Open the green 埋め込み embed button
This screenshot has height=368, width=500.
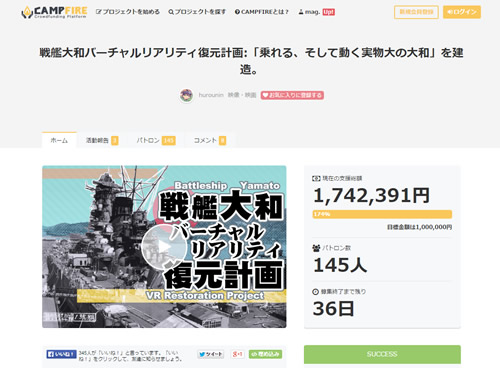pos(265,354)
